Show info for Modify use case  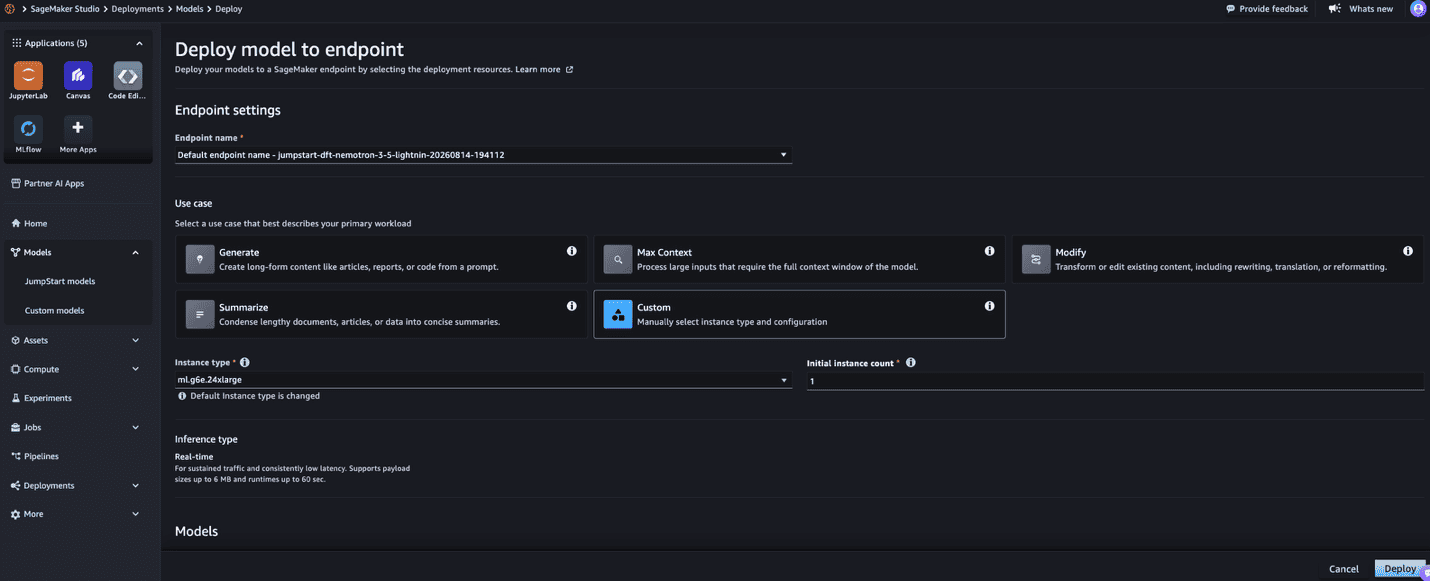(x=1408, y=251)
